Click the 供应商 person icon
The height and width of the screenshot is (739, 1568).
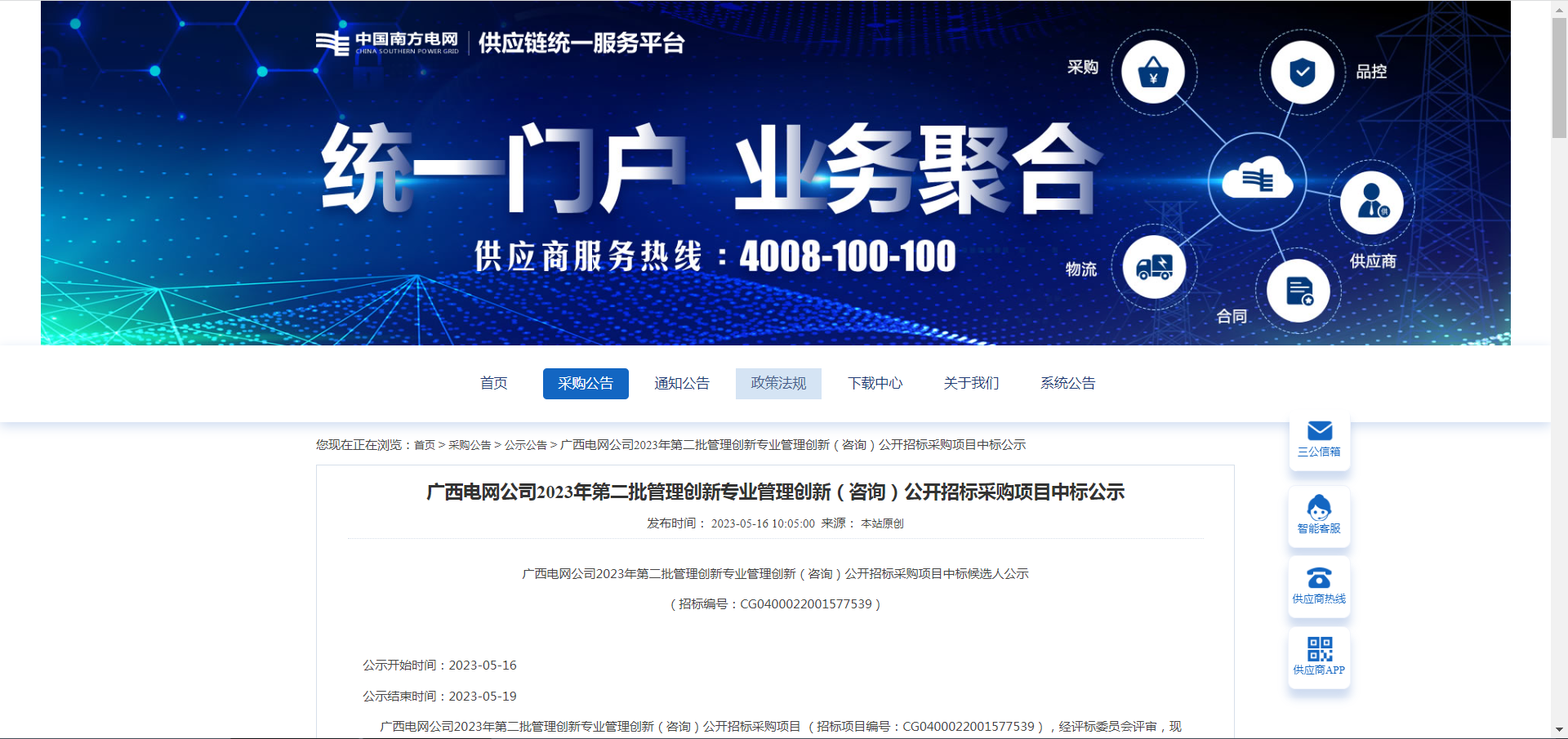1372,202
